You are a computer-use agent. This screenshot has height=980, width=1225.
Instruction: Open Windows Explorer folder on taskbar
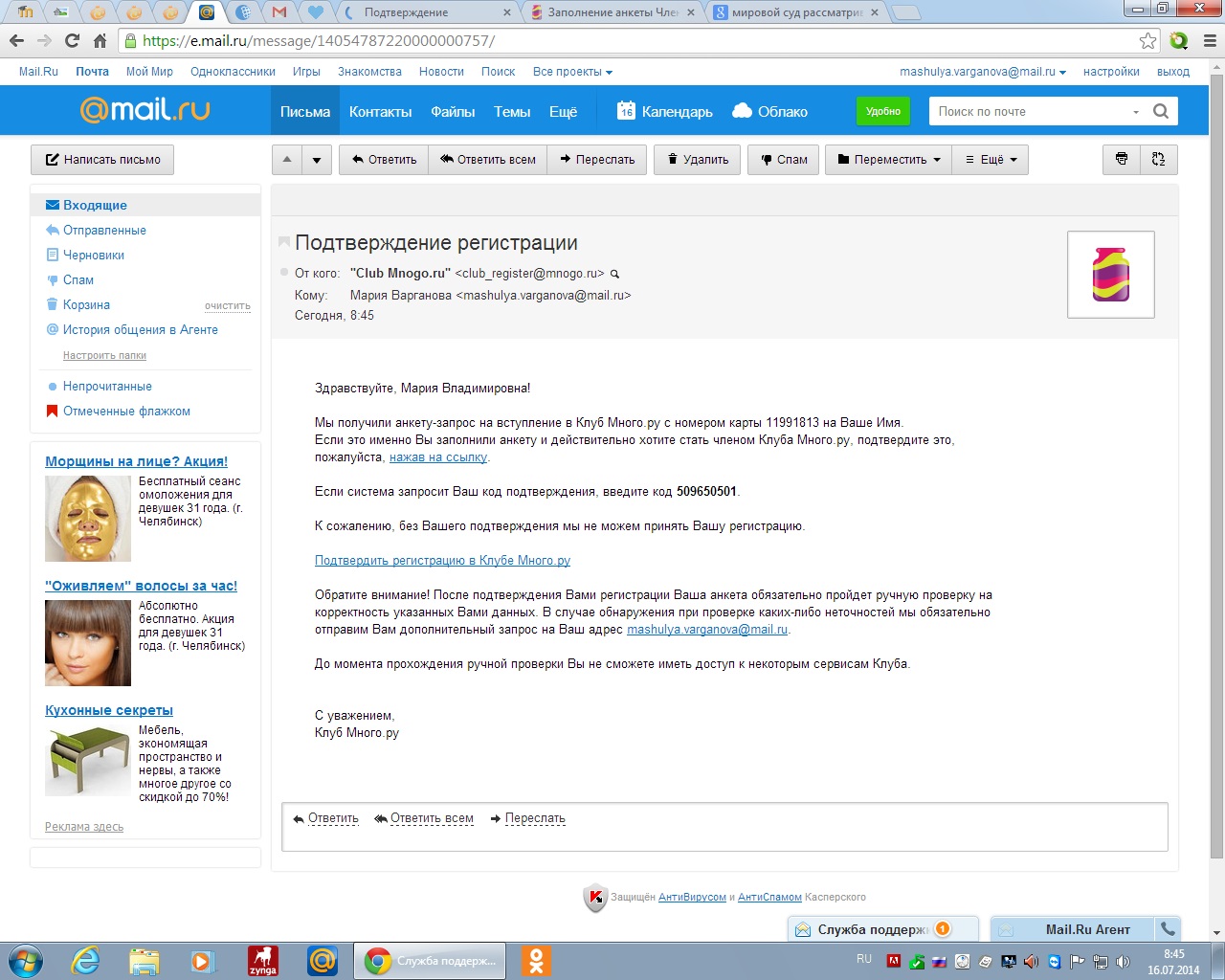click(145, 961)
